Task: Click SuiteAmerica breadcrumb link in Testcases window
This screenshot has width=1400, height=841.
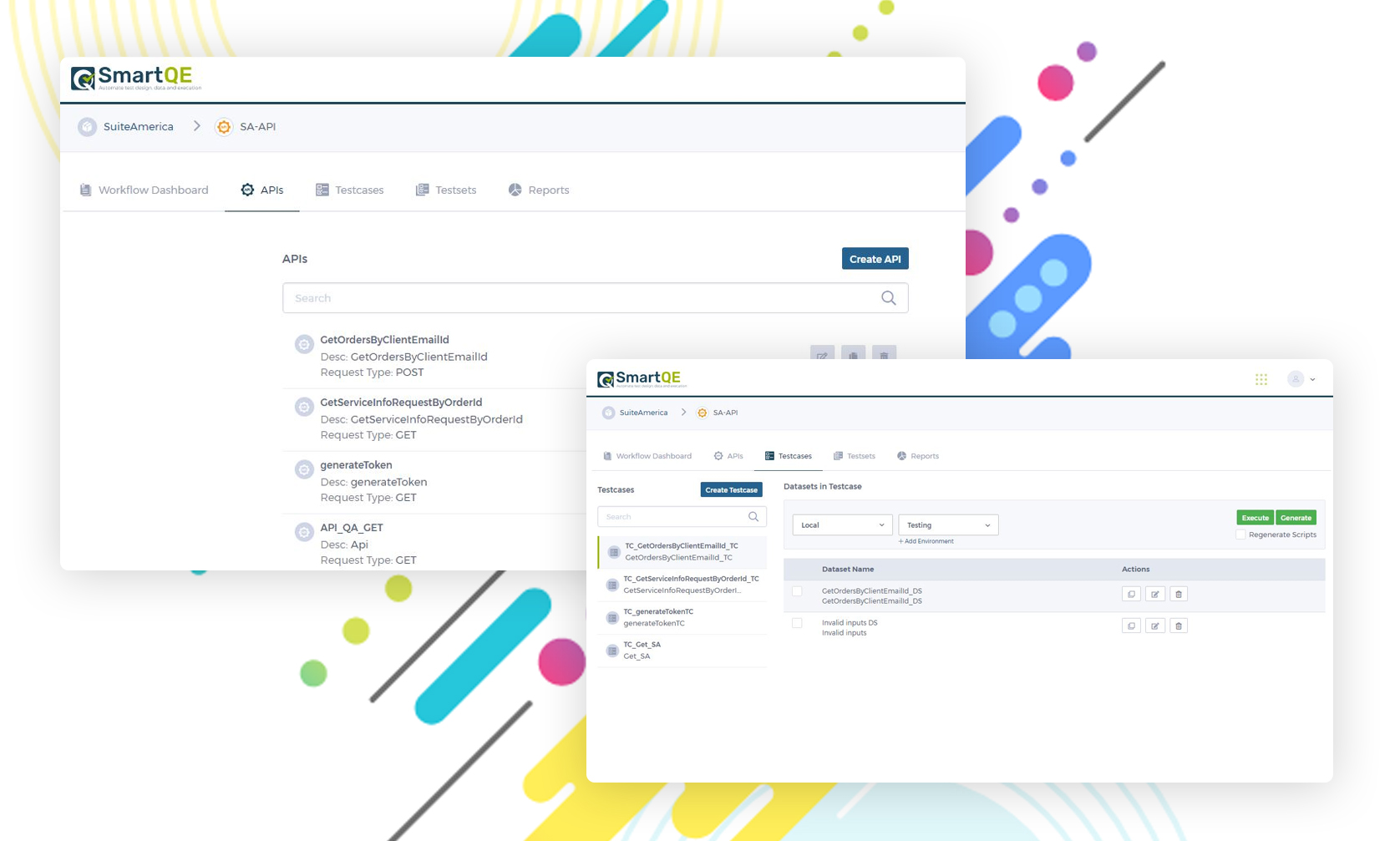Action: pos(644,413)
